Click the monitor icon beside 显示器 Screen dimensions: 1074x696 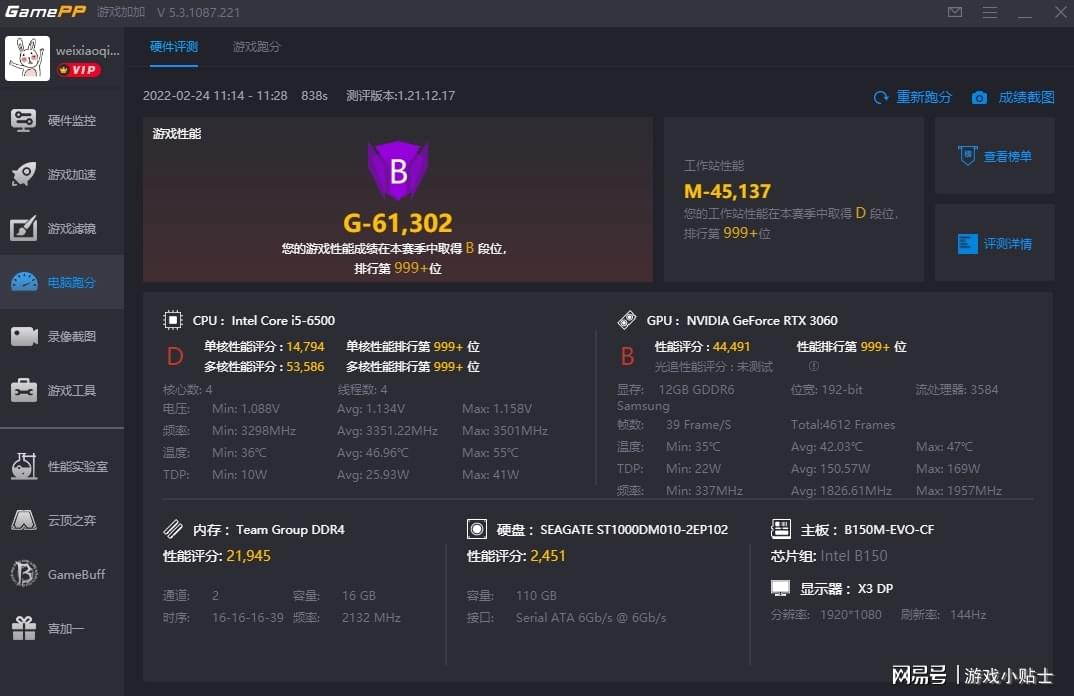point(780,588)
